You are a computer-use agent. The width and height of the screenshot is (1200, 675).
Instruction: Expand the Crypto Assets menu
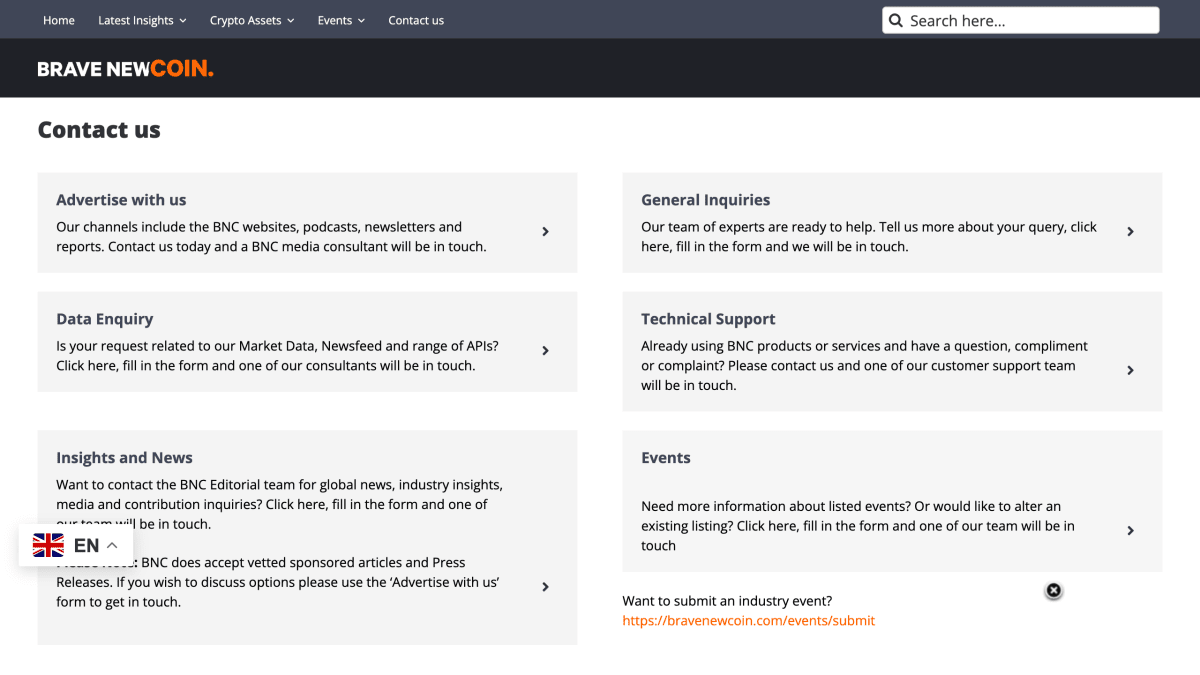252,20
